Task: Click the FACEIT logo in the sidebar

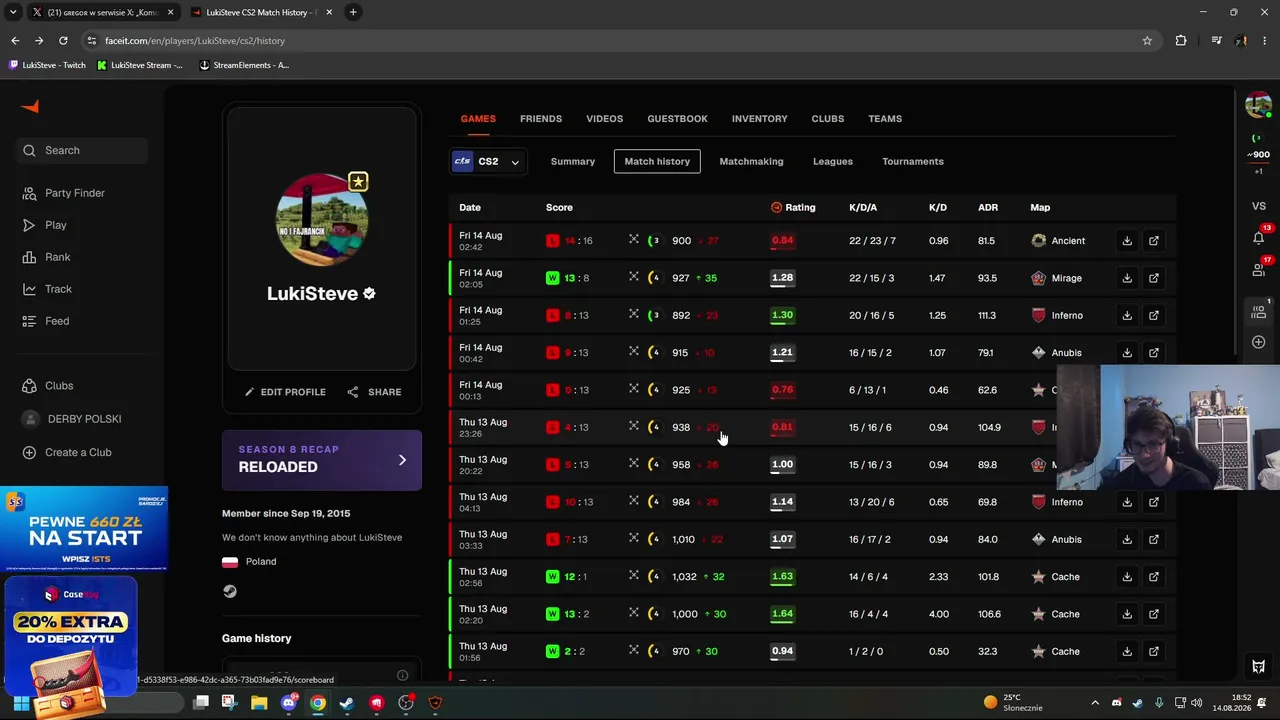Action: [x=30, y=107]
